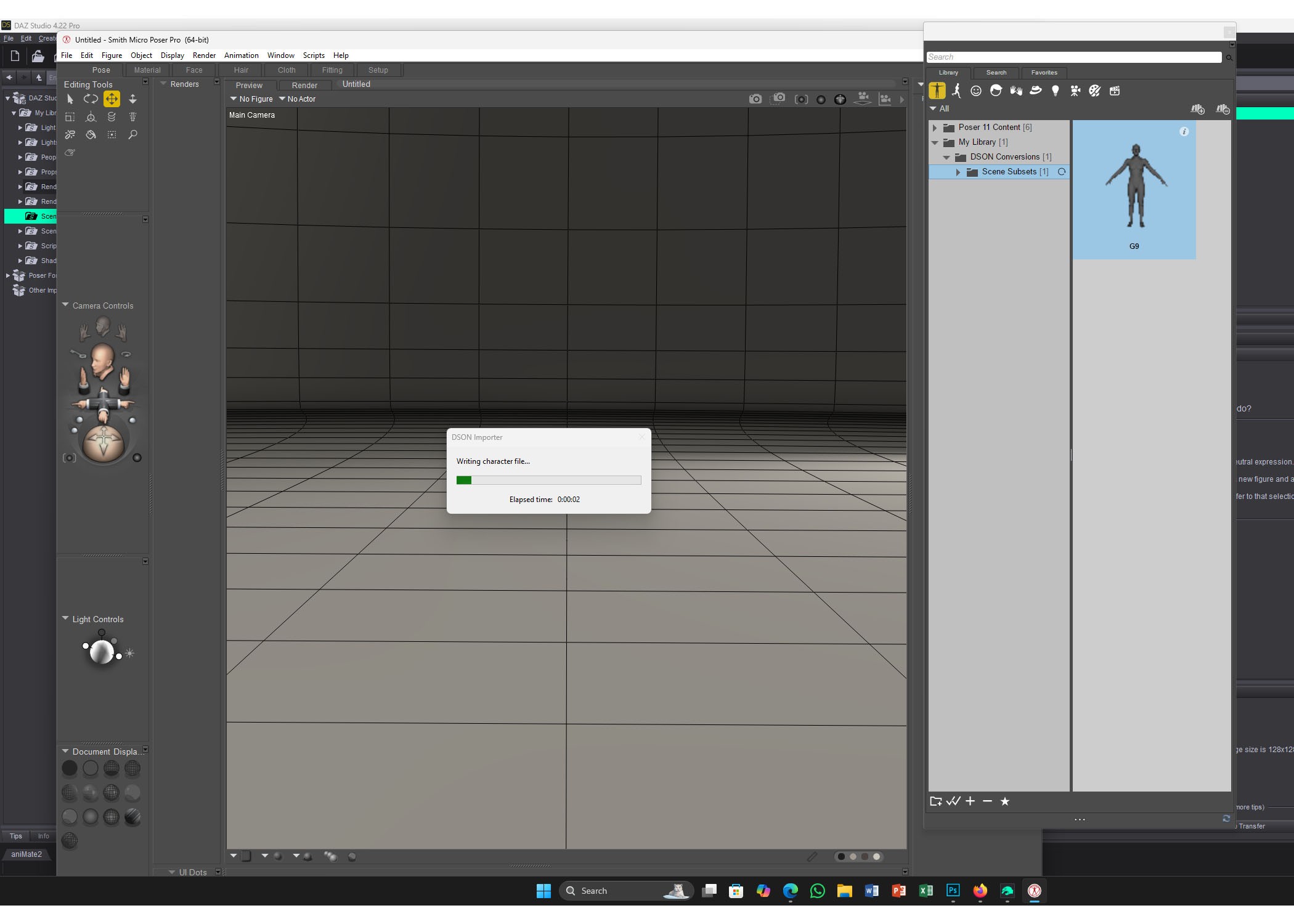Viewport: 1294px width, 924px height.
Task: Select the Magnifier tool in Editing Tools
Action: pyautogui.click(x=132, y=134)
